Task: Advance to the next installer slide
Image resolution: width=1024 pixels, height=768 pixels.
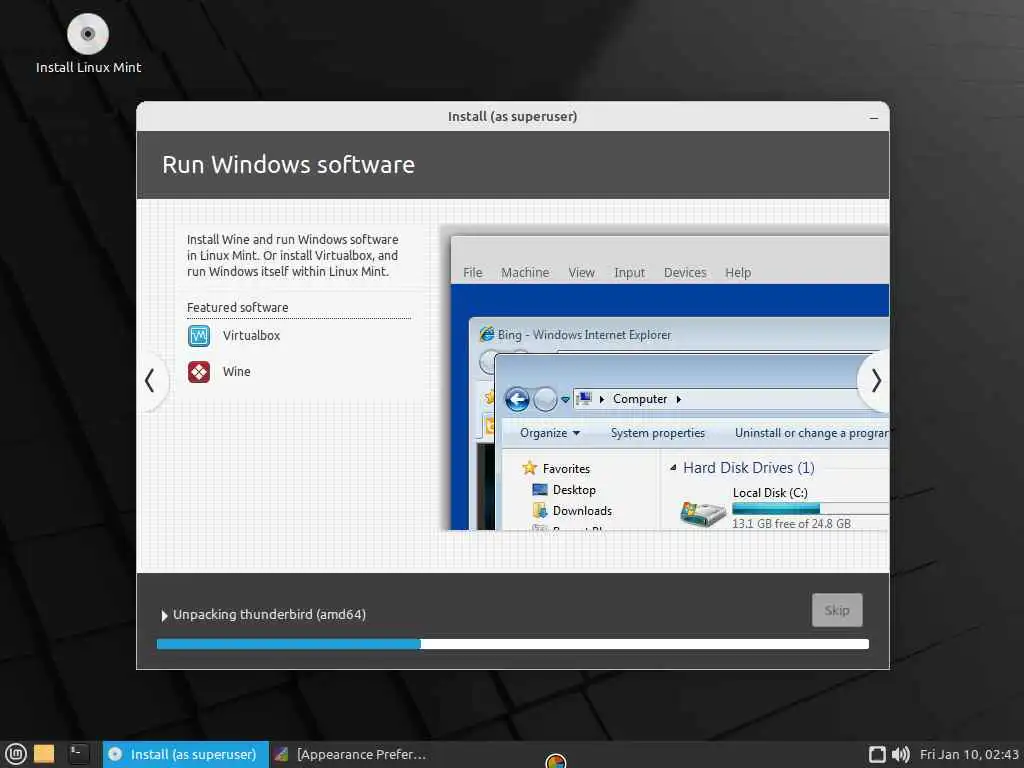Action: (x=875, y=381)
